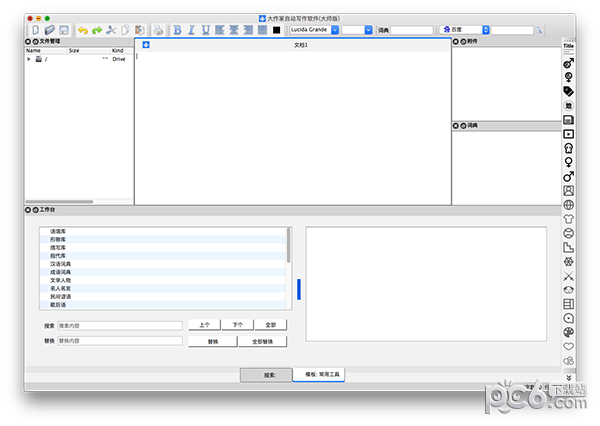Click the price tag sidebar icon
Screen dimensions: 600x426
[x=568, y=91]
